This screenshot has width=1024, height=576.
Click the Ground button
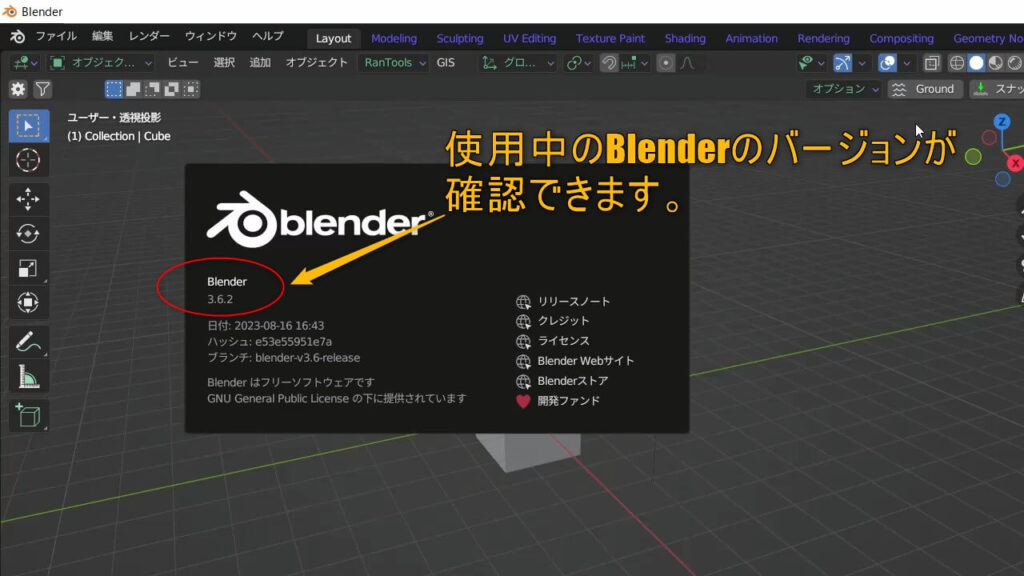[925, 89]
